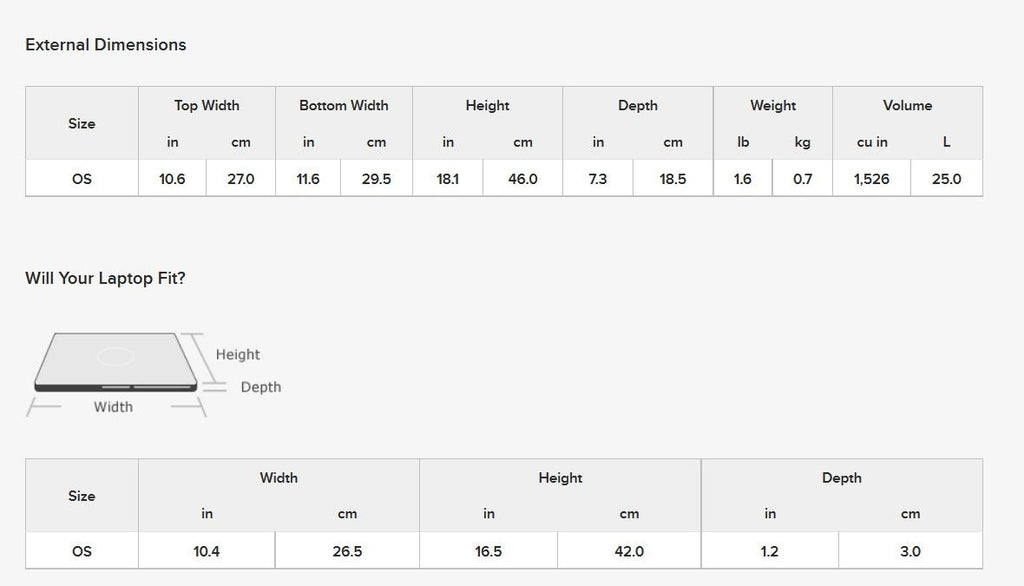Click the Volume column header
1024x586 pixels.
pyautogui.click(x=907, y=105)
